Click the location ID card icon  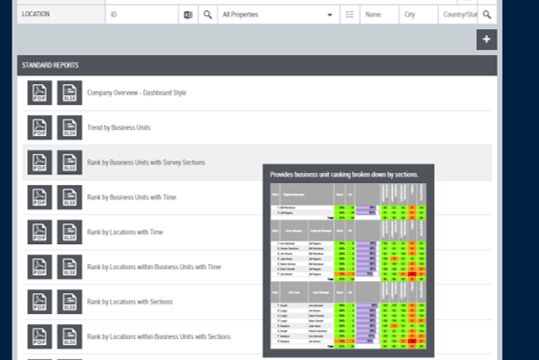(188, 14)
